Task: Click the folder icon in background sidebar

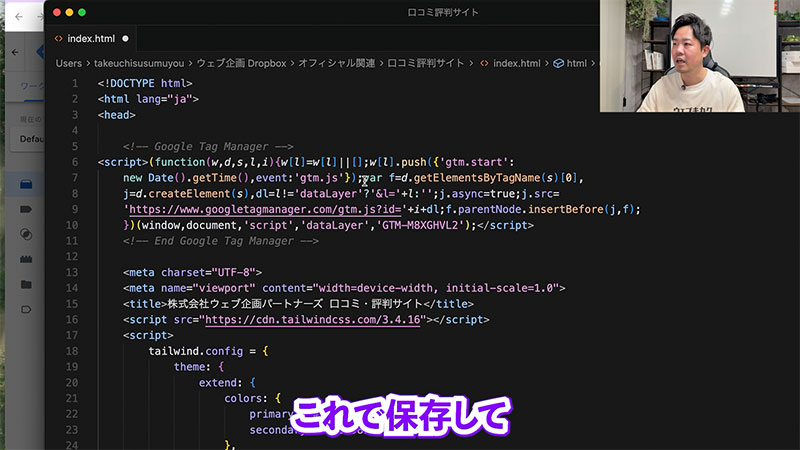Action: pyautogui.click(x=26, y=284)
